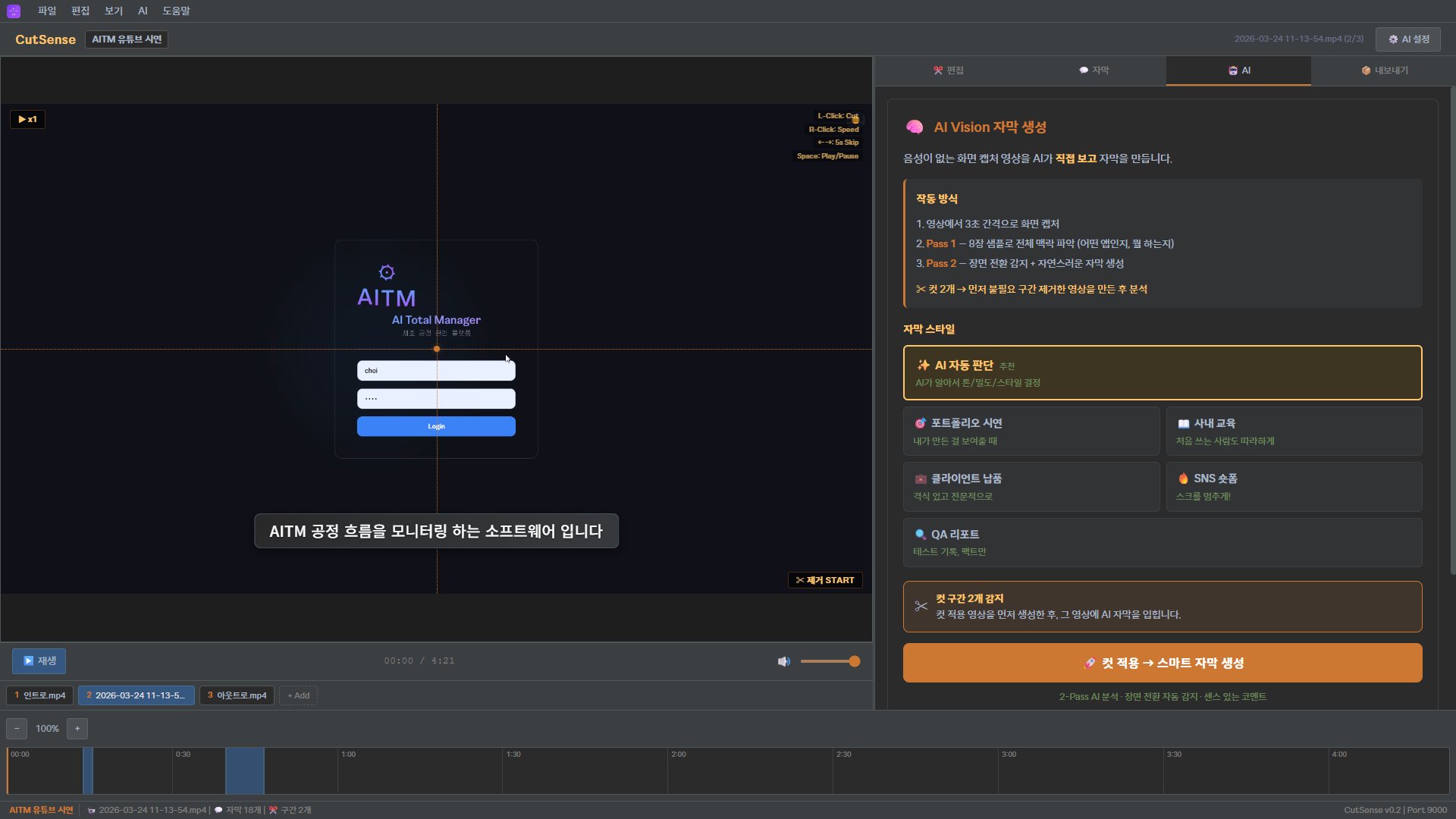Click the 컷 구간 2개 감지 notice box
Image resolution: width=1456 pixels, height=819 pixels.
1163,607
